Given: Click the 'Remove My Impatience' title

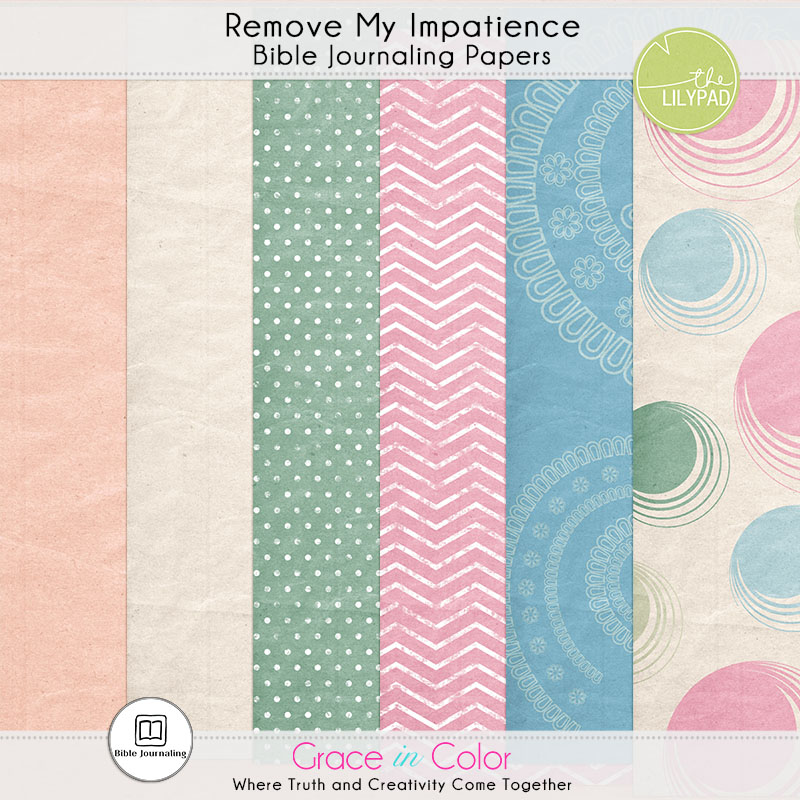Looking at the screenshot, I should click(x=402, y=26).
